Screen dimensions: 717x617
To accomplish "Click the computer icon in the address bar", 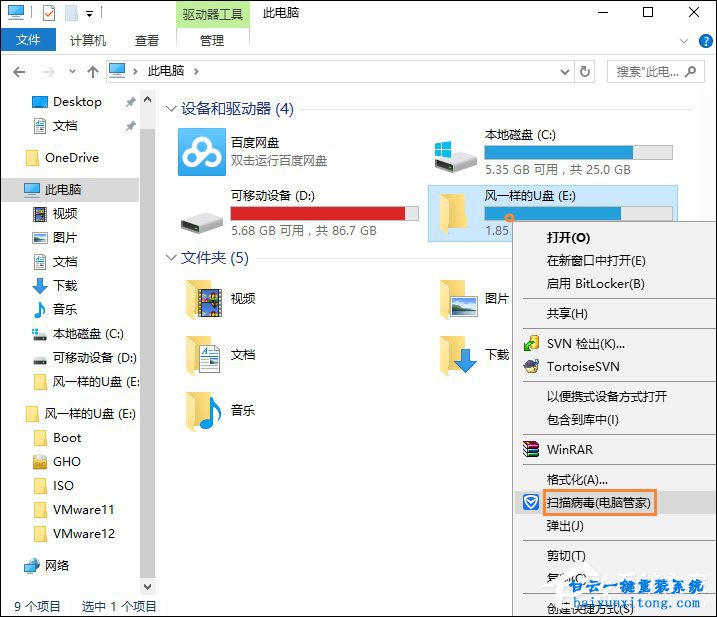I will pyautogui.click(x=117, y=71).
